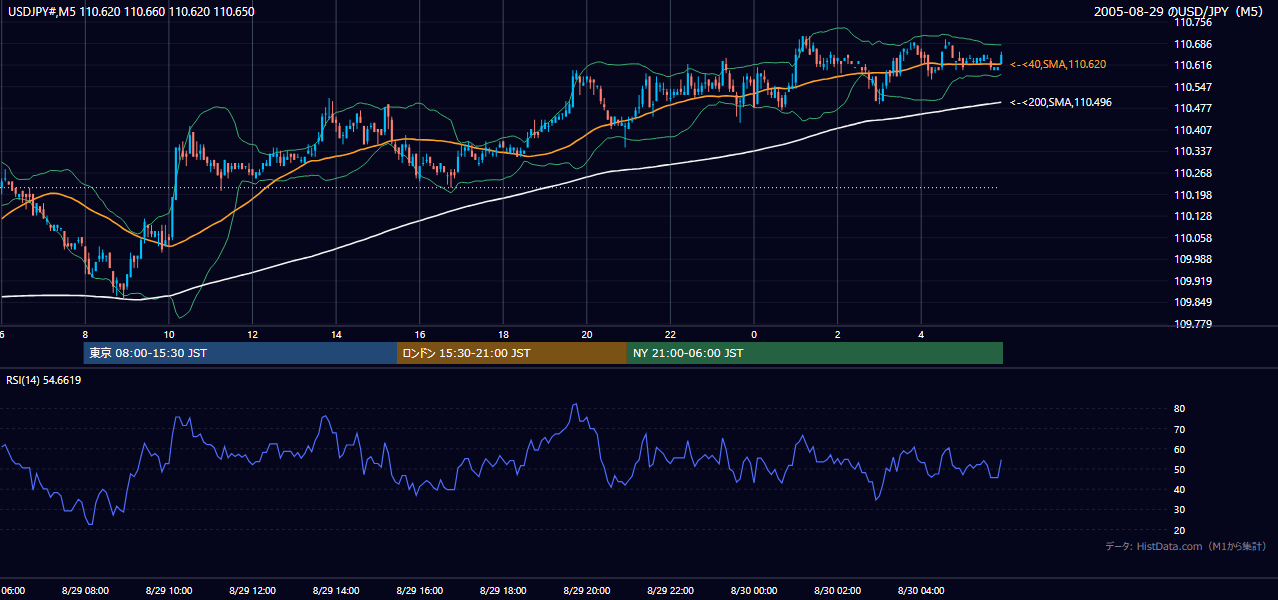The width and height of the screenshot is (1278, 600).
Task: Click RSI scale value 20
Action: click(x=1179, y=530)
